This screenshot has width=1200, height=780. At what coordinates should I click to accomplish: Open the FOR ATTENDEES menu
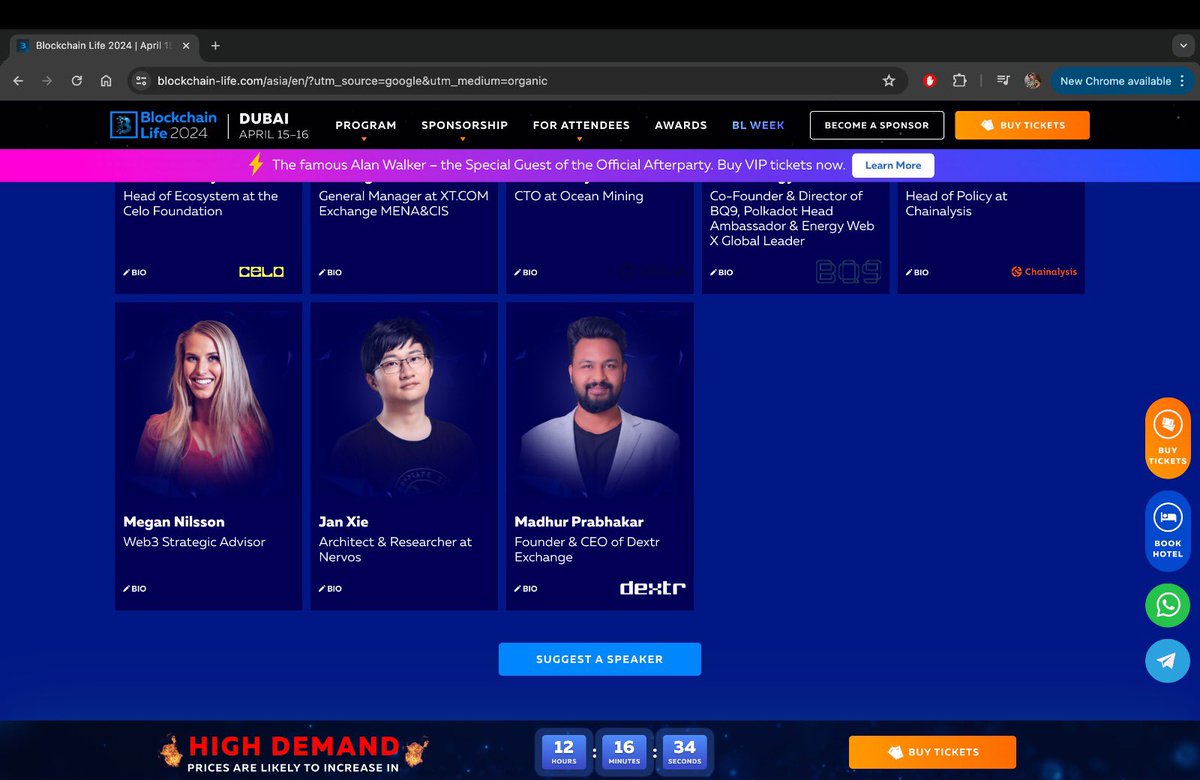pyautogui.click(x=581, y=125)
